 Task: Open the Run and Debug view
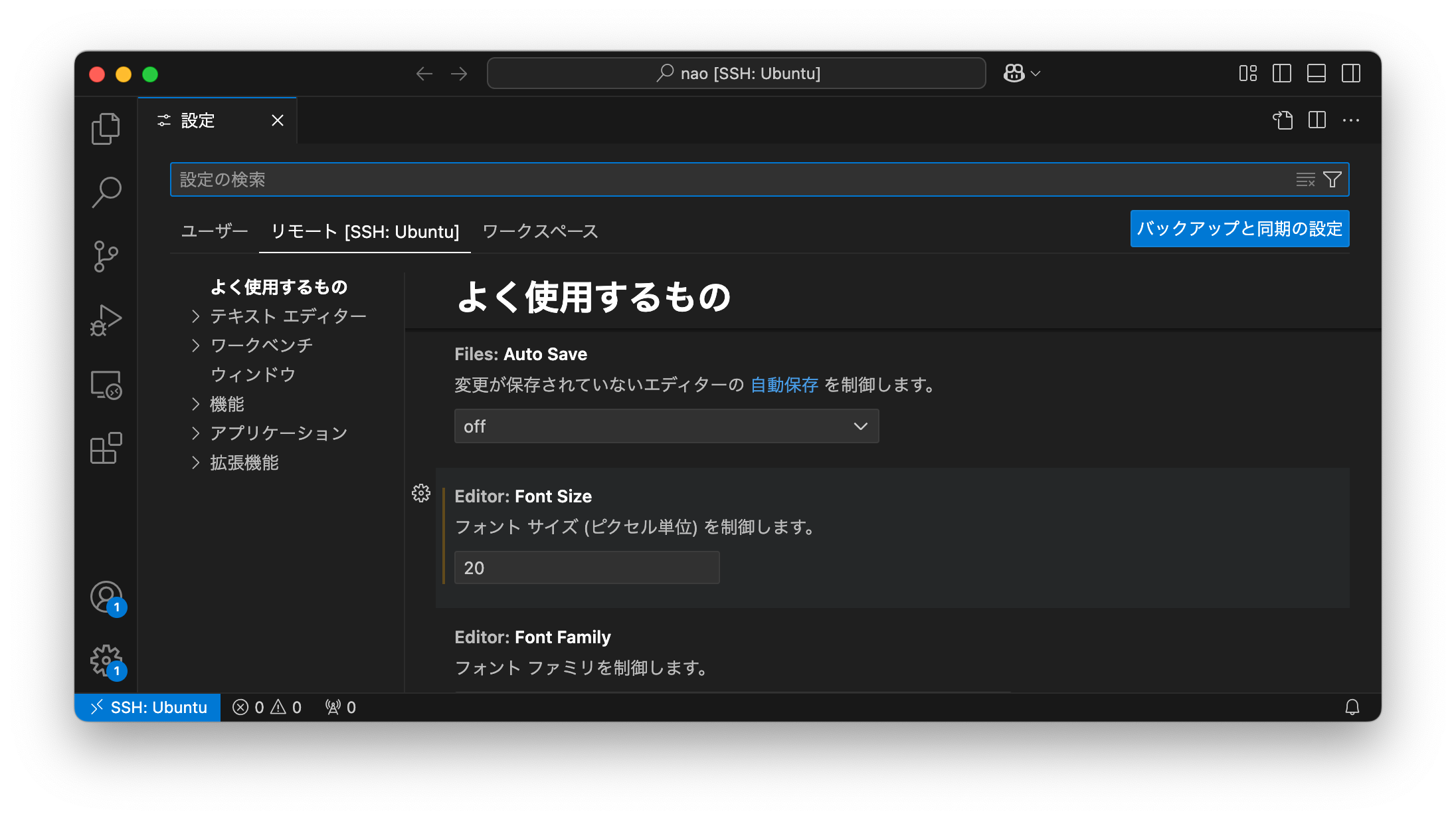click(x=106, y=320)
